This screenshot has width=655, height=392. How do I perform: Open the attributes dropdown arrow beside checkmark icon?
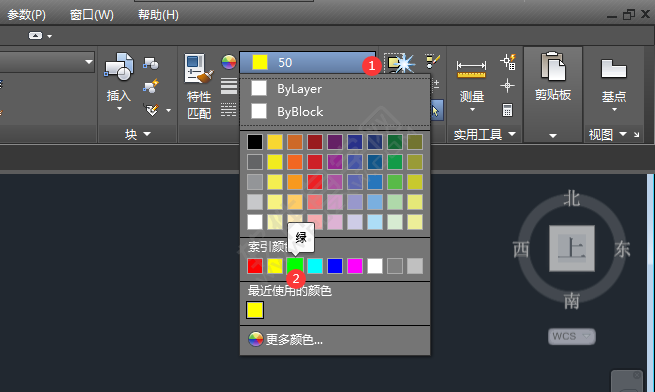pyautogui.click(x=168, y=111)
